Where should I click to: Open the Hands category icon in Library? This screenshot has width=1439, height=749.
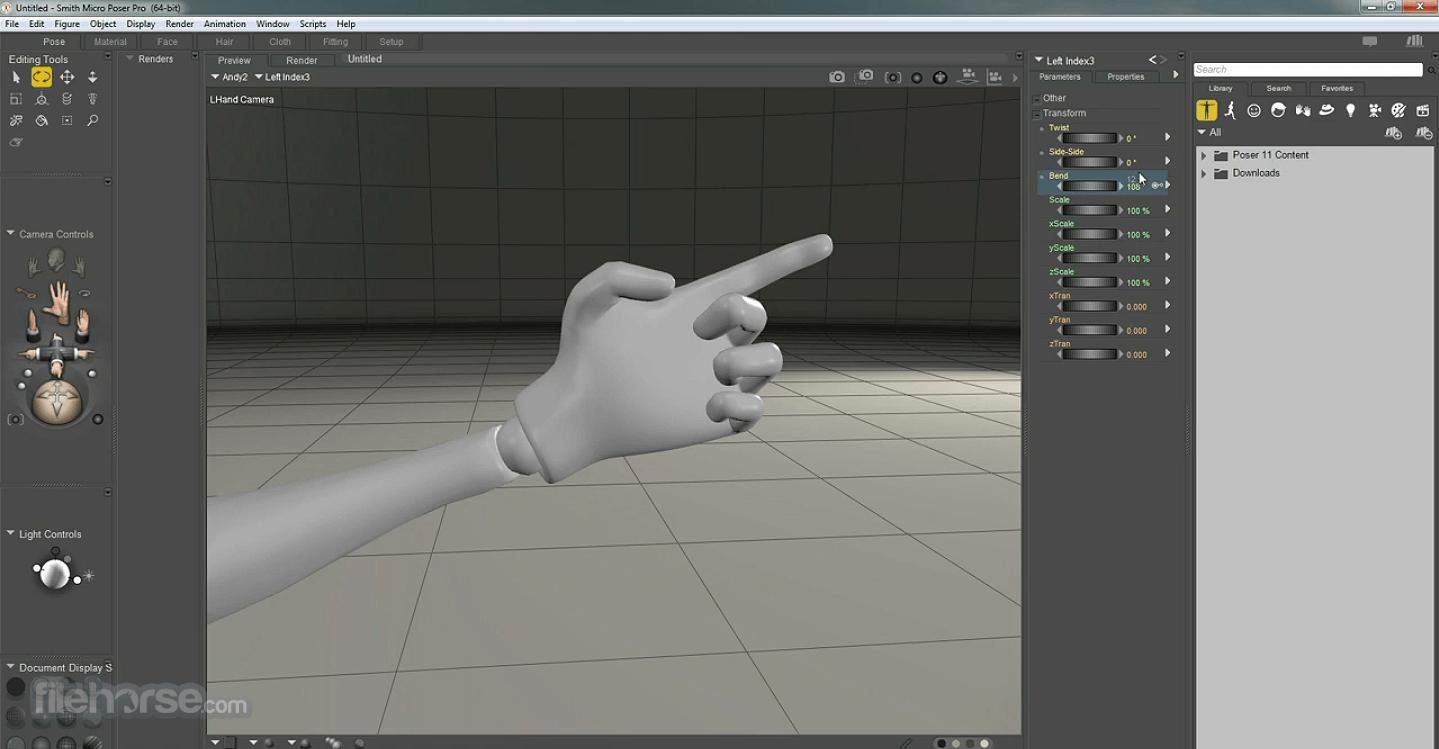1302,111
